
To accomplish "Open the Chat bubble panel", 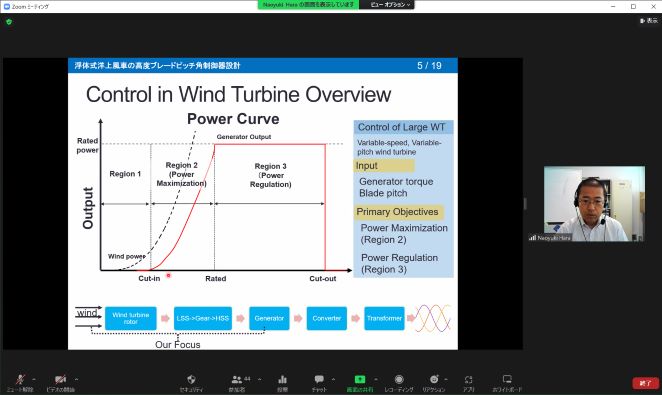I will point(319,382).
